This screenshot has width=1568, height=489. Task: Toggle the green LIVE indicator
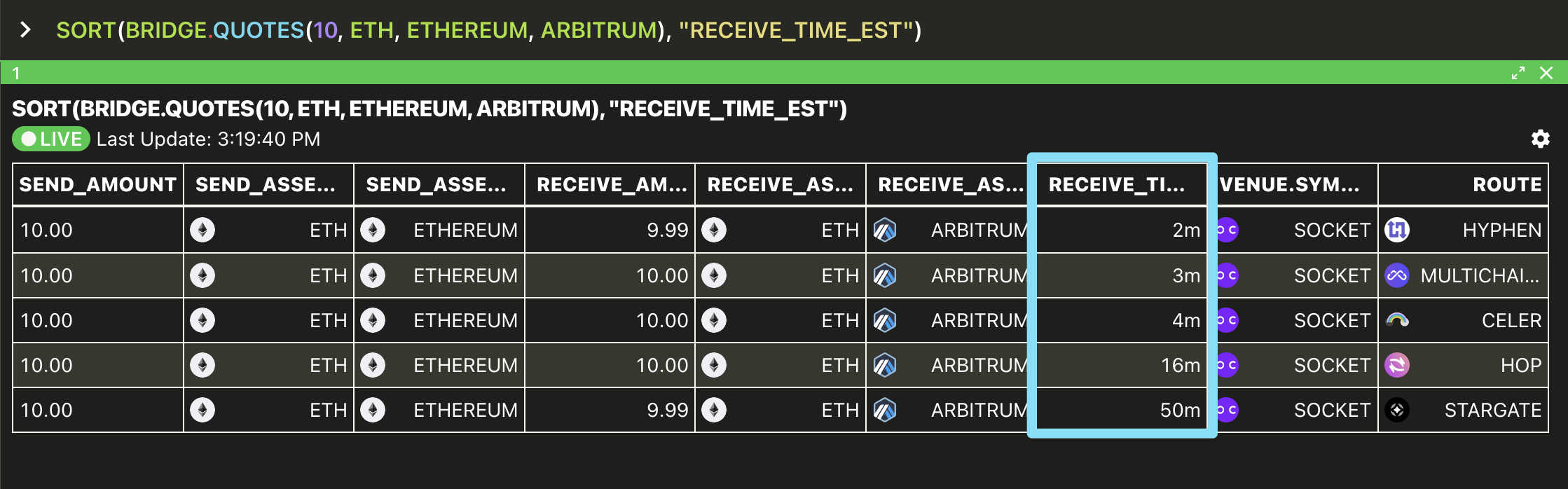51,139
